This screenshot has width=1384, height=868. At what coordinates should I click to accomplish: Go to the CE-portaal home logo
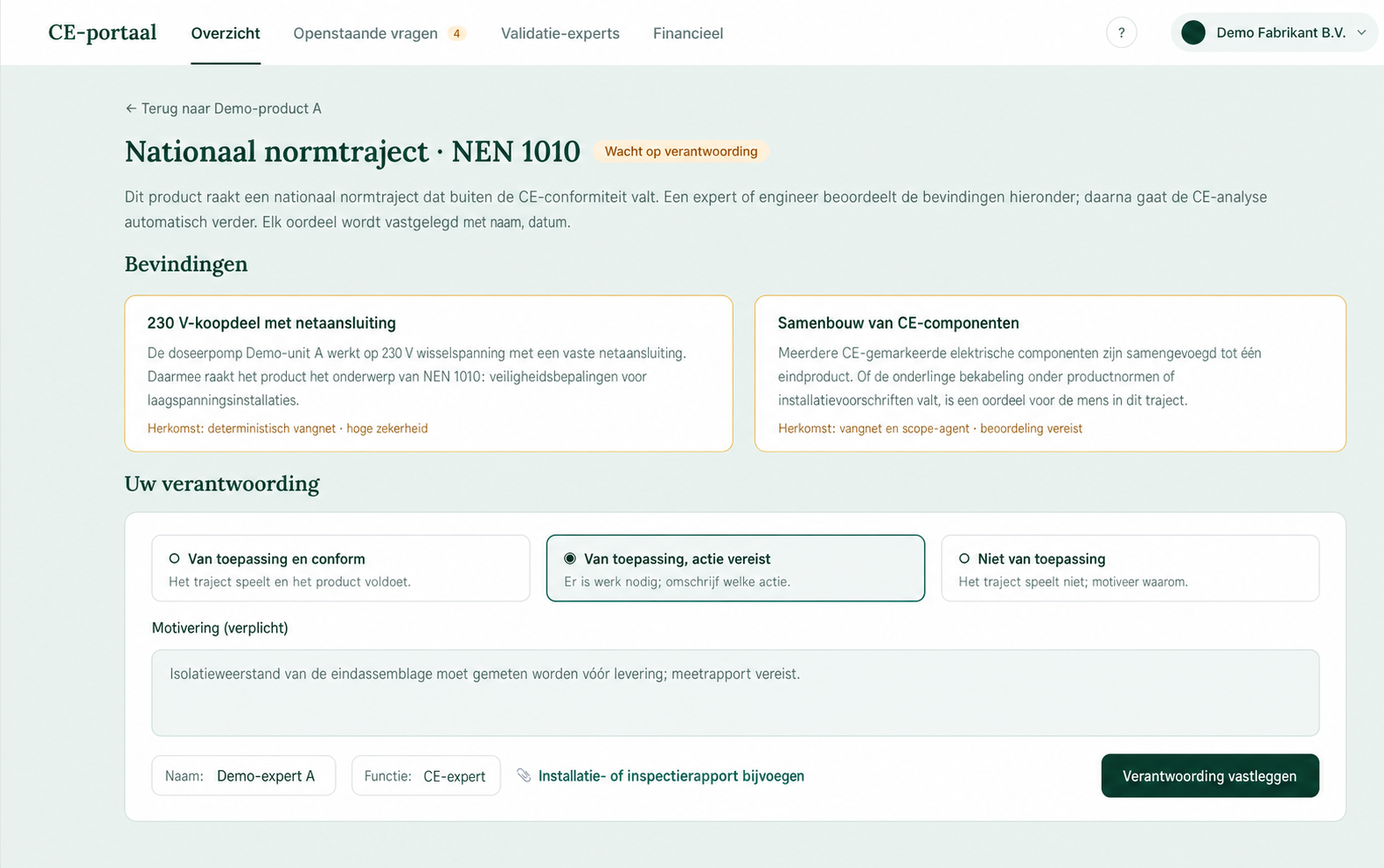pos(102,32)
